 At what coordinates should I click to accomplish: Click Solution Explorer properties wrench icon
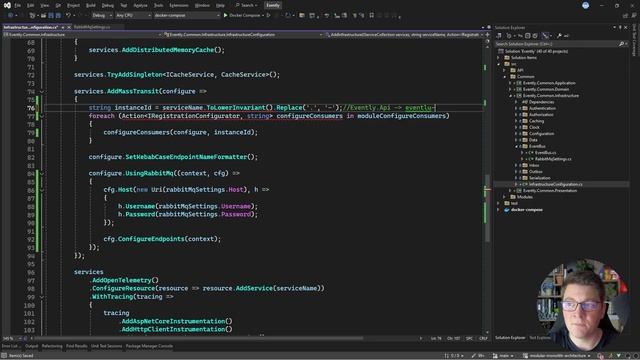(x=559, y=36)
